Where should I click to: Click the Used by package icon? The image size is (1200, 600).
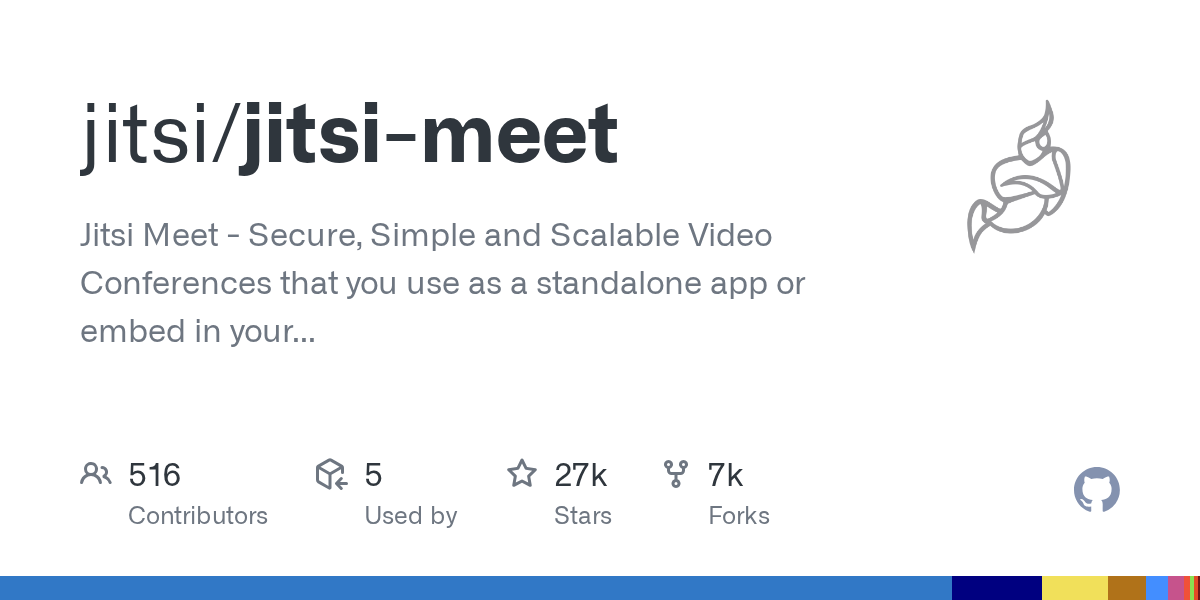(331, 474)
